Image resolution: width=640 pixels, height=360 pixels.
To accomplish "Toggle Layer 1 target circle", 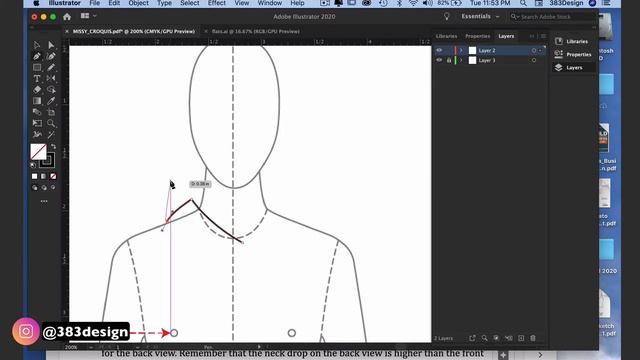I will tap(534, 60).
